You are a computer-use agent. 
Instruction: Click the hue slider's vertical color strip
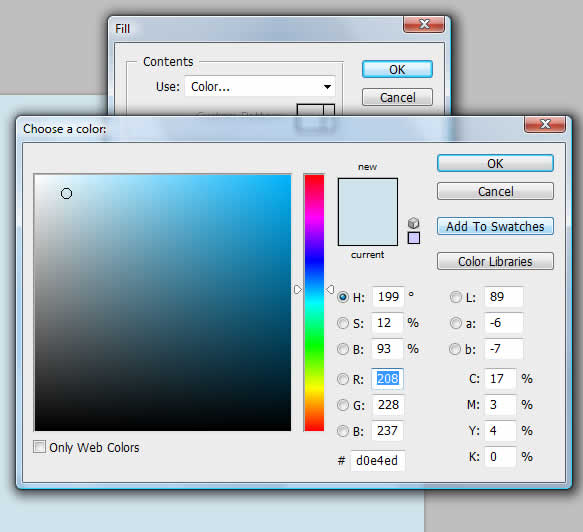[314, 303]
